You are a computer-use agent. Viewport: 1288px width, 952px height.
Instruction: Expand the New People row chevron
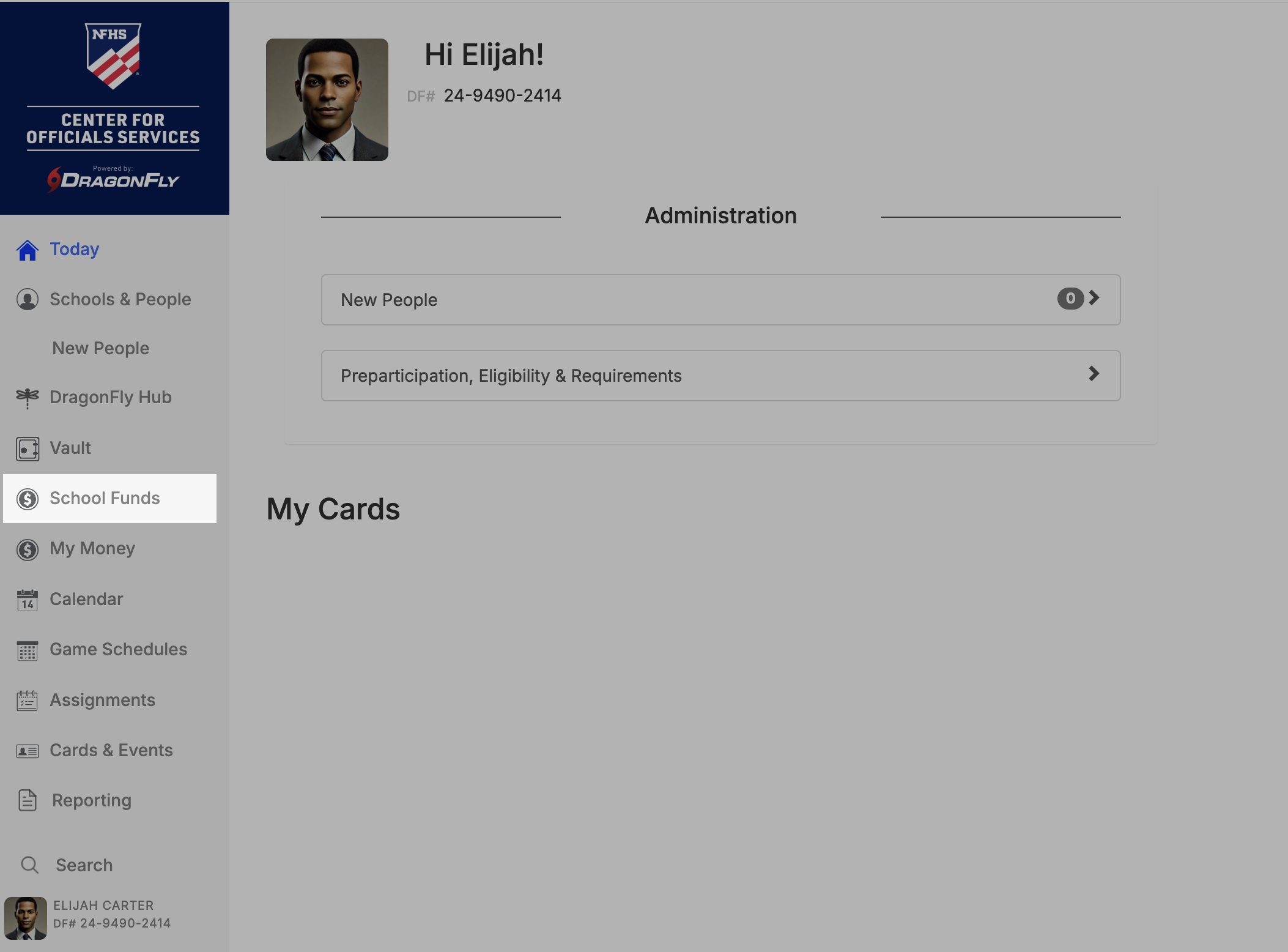pos(1094,298)
